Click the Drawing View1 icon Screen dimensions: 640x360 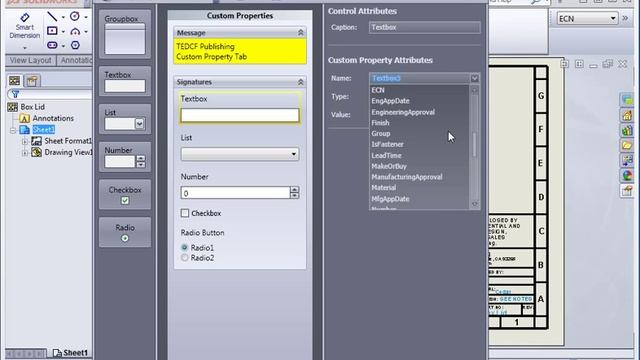click(37, 152)
